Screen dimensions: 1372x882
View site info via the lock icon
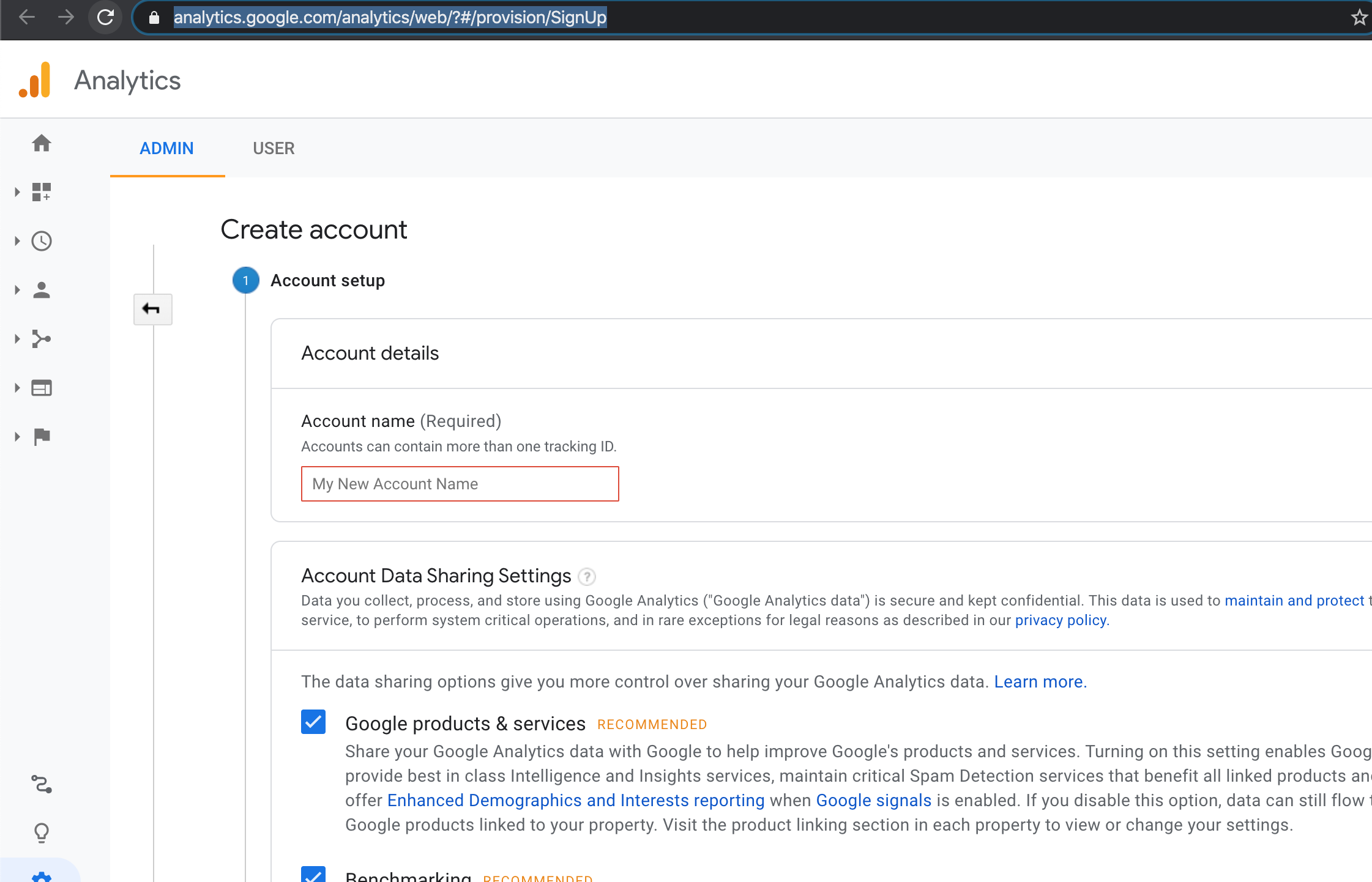[x=154, y=18]
